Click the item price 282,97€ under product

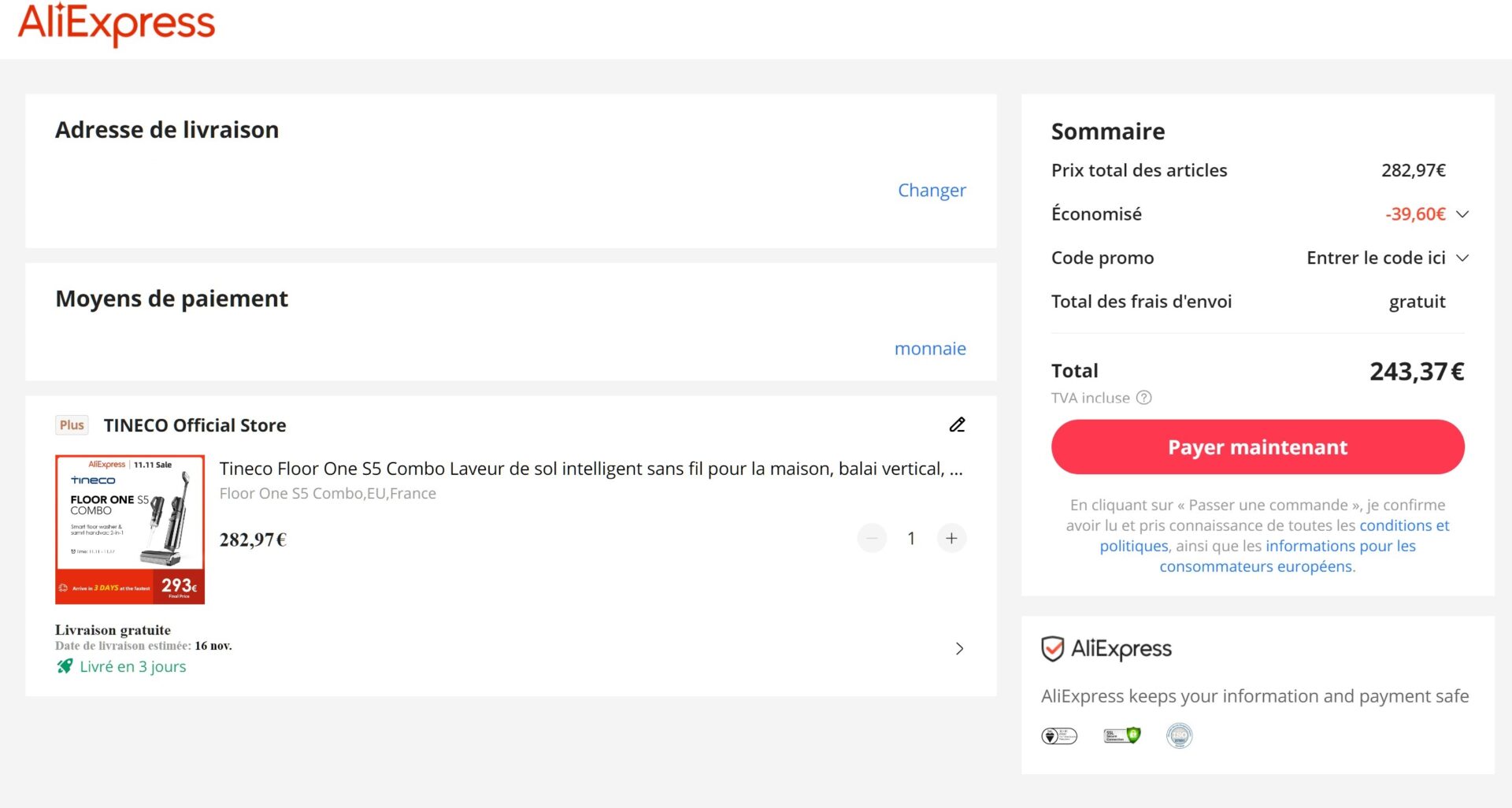pos(253,539)
